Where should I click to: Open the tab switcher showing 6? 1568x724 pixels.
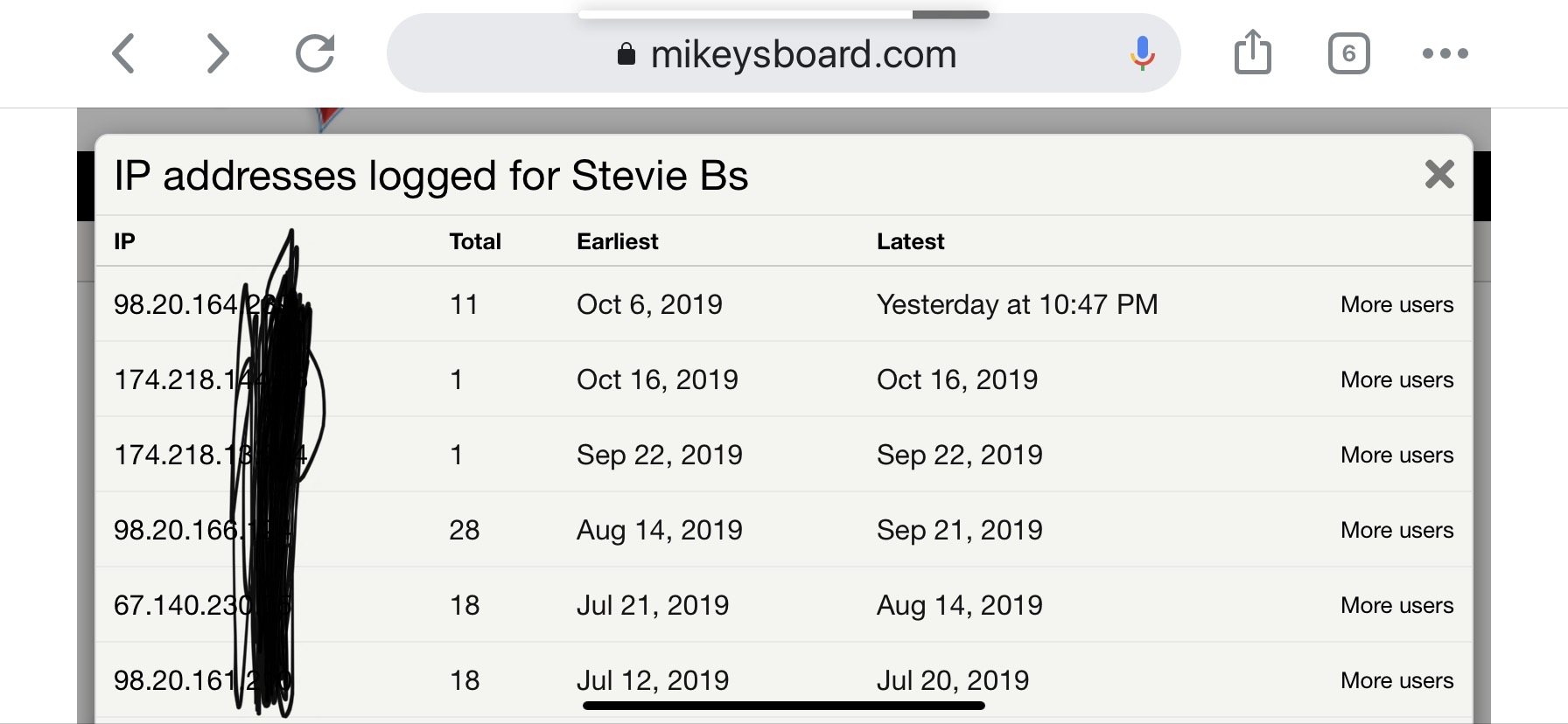[x=1348, y=53]
